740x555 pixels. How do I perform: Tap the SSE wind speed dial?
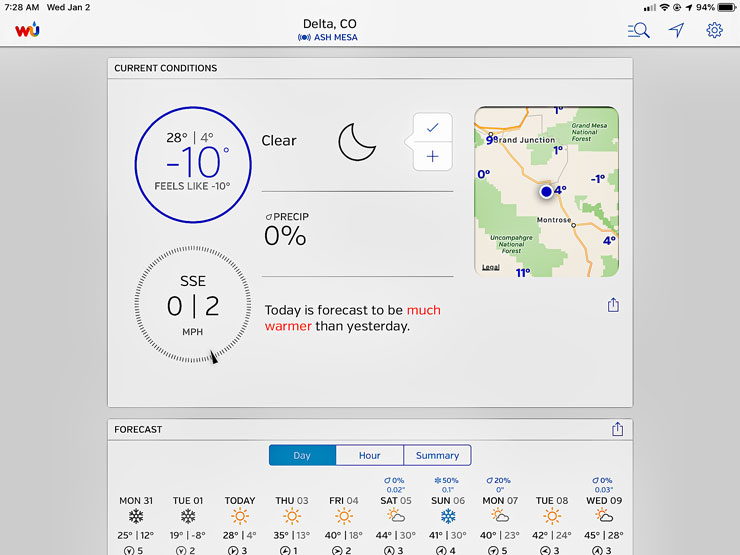coord(192,304)
